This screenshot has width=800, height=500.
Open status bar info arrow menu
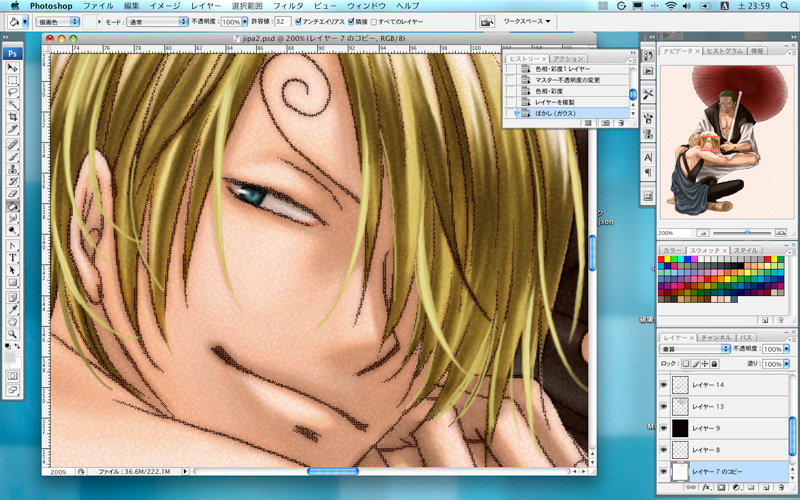(x=185, y=472)
